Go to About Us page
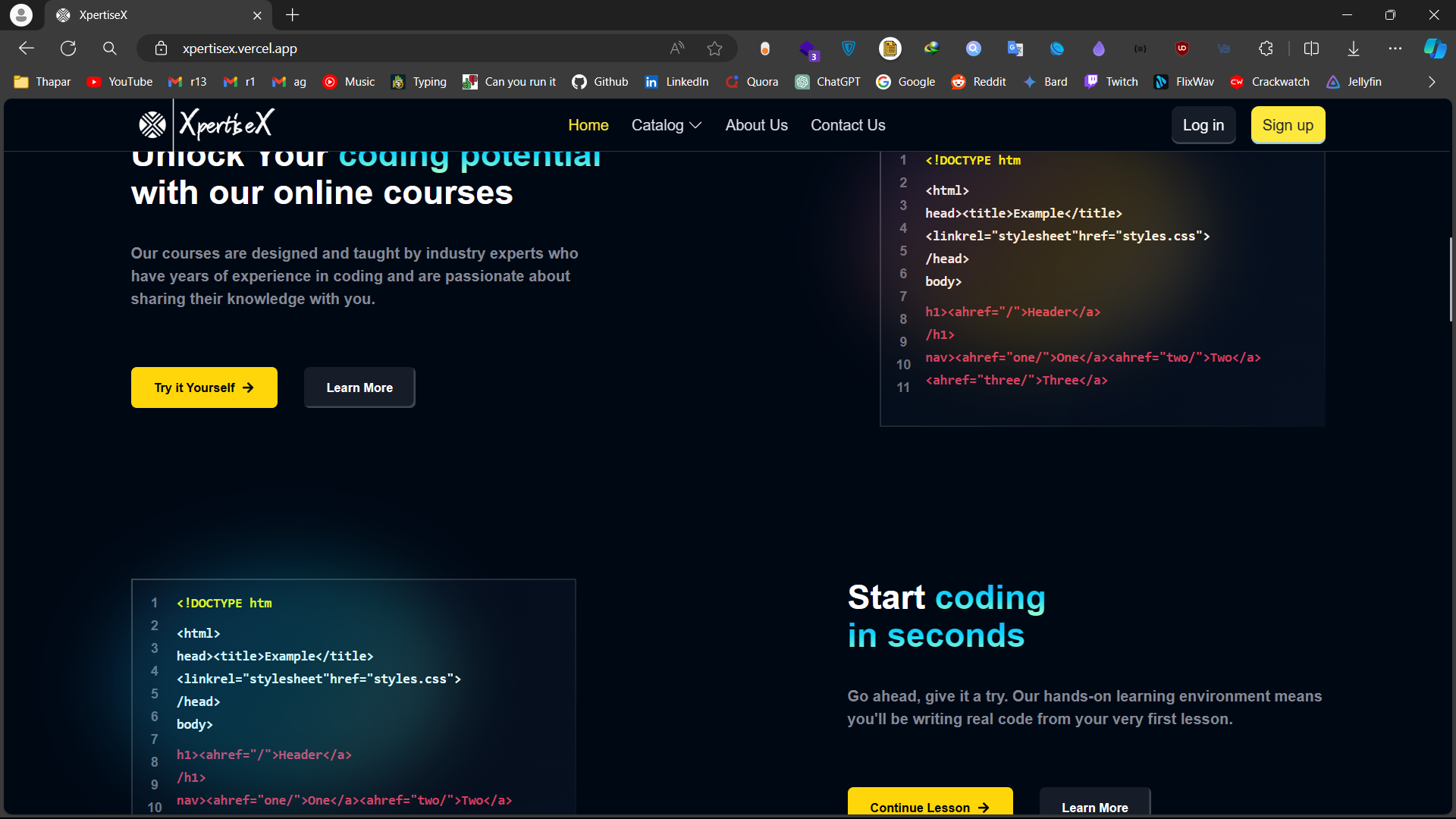This screenshot has width=1456, height=819. pyautogui.click(x=756, y=125)
